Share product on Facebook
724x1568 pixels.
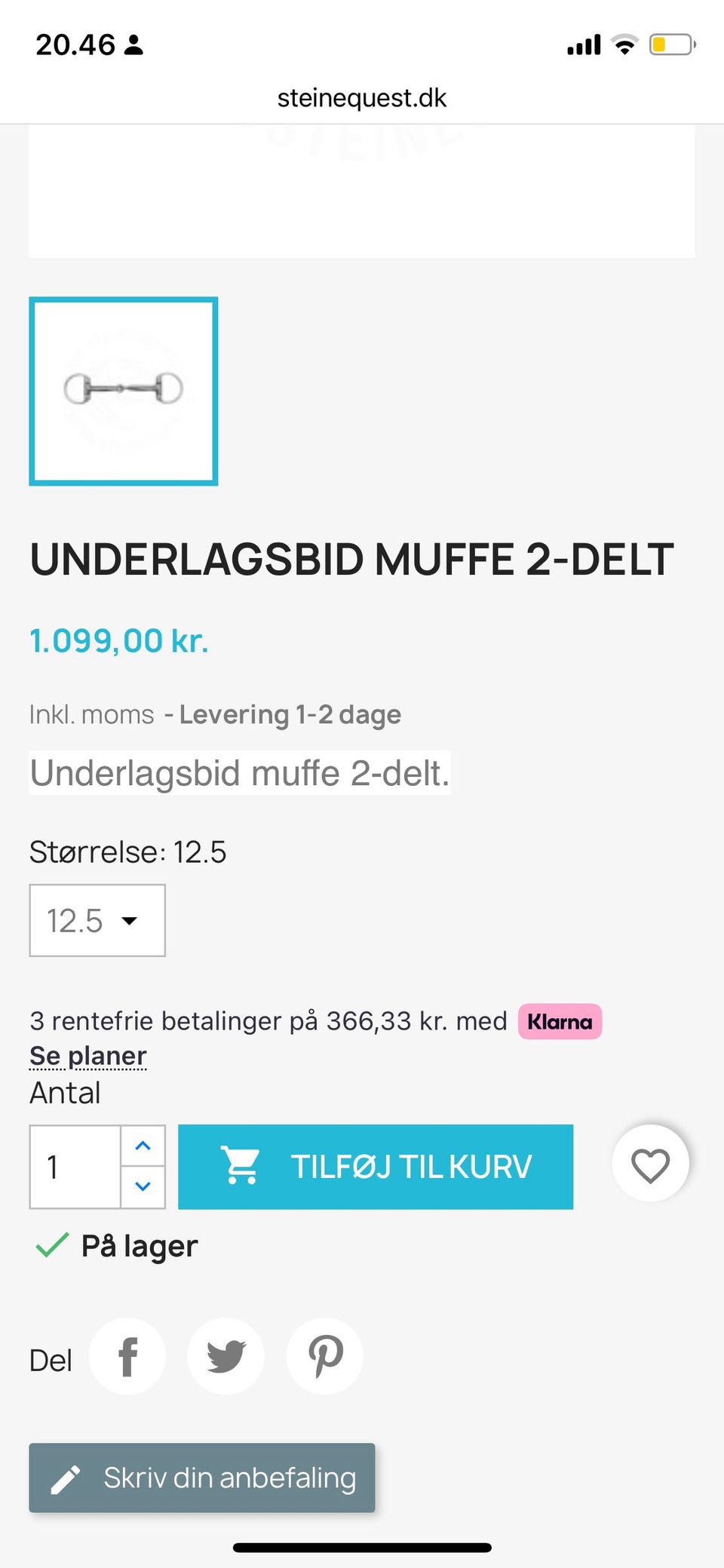coord(127,1357)
